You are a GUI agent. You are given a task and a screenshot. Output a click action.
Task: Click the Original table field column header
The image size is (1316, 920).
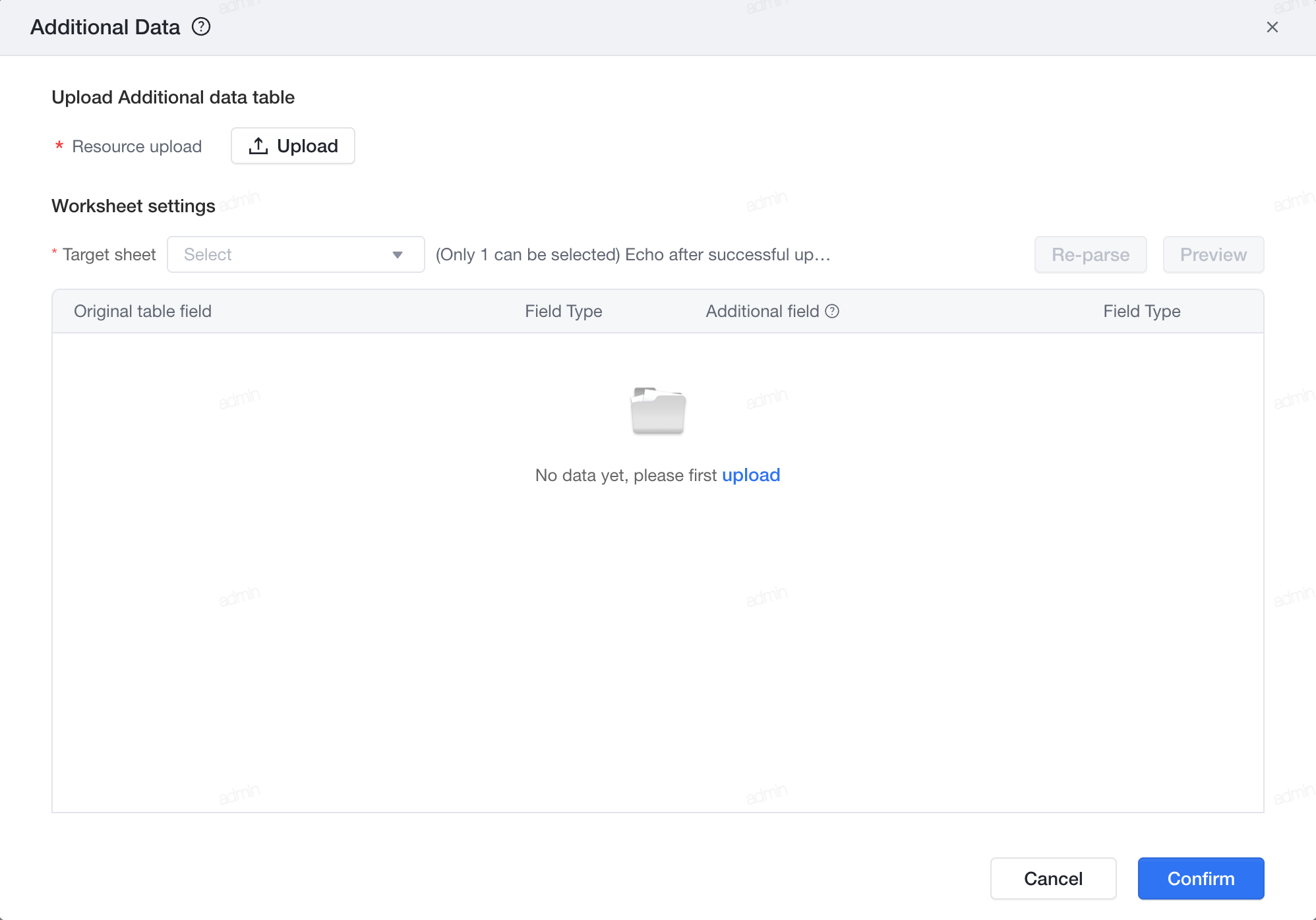pos(142,311)
